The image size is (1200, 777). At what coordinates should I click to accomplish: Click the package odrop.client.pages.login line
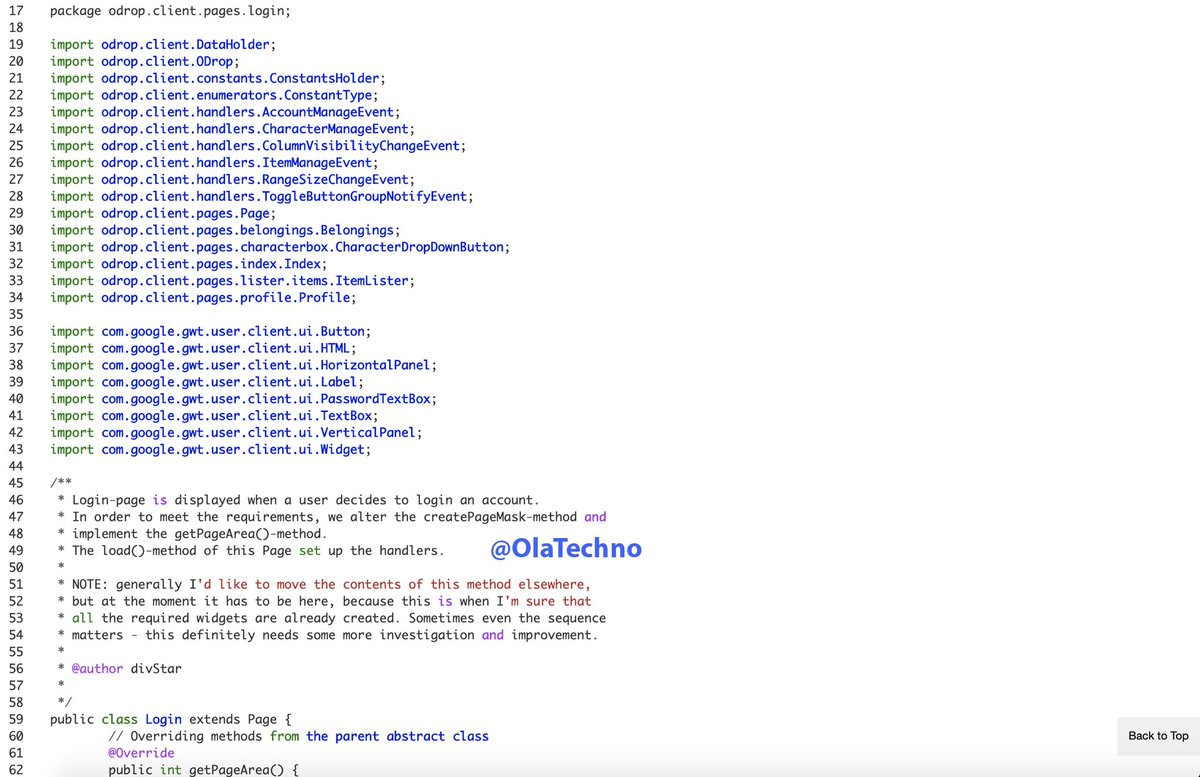tap(171, 11)
